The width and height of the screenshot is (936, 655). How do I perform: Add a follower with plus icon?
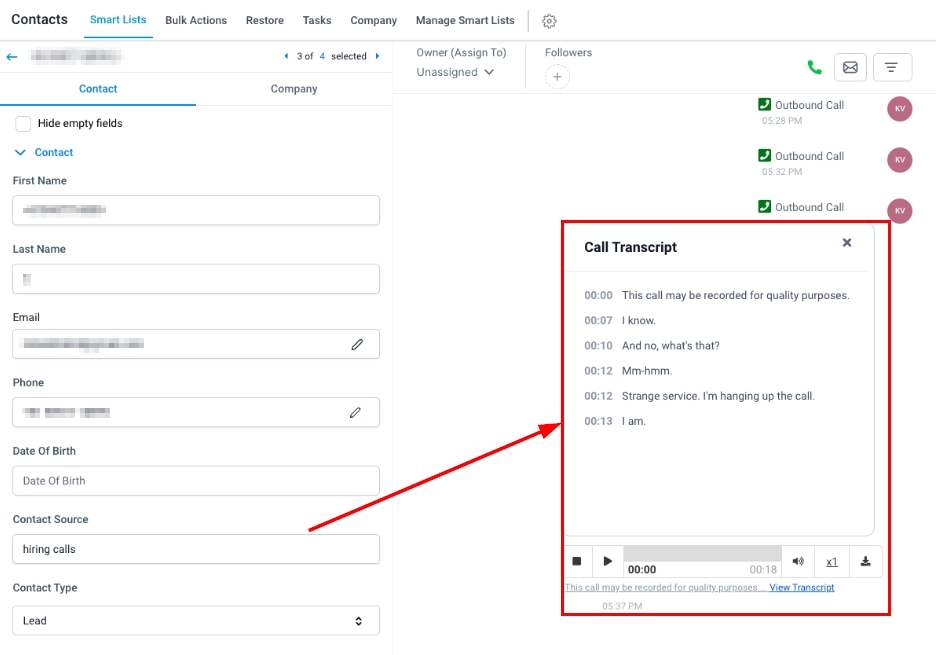(557, 77)
